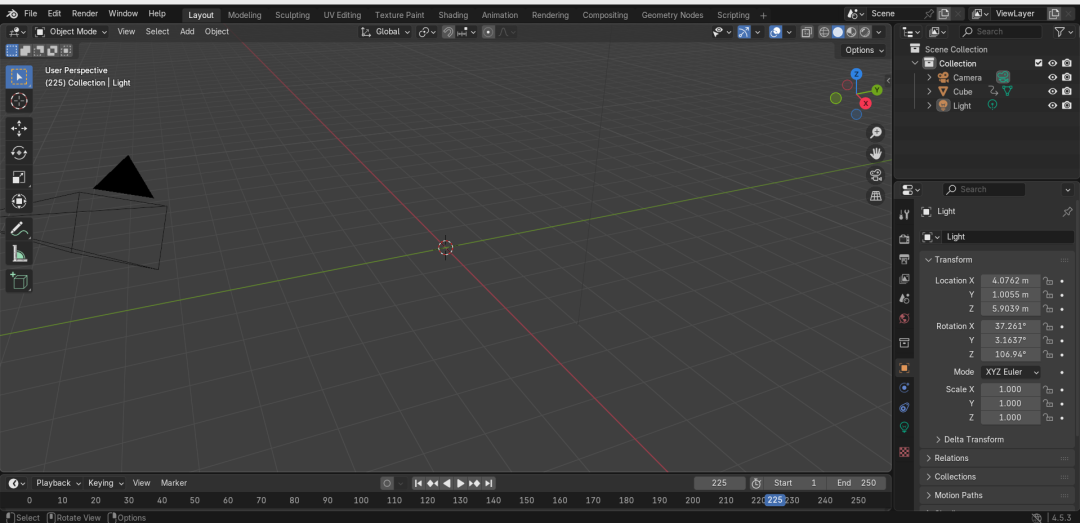Open the Scene properties tab
The image size is (1080, 523).
click(904, 298)
